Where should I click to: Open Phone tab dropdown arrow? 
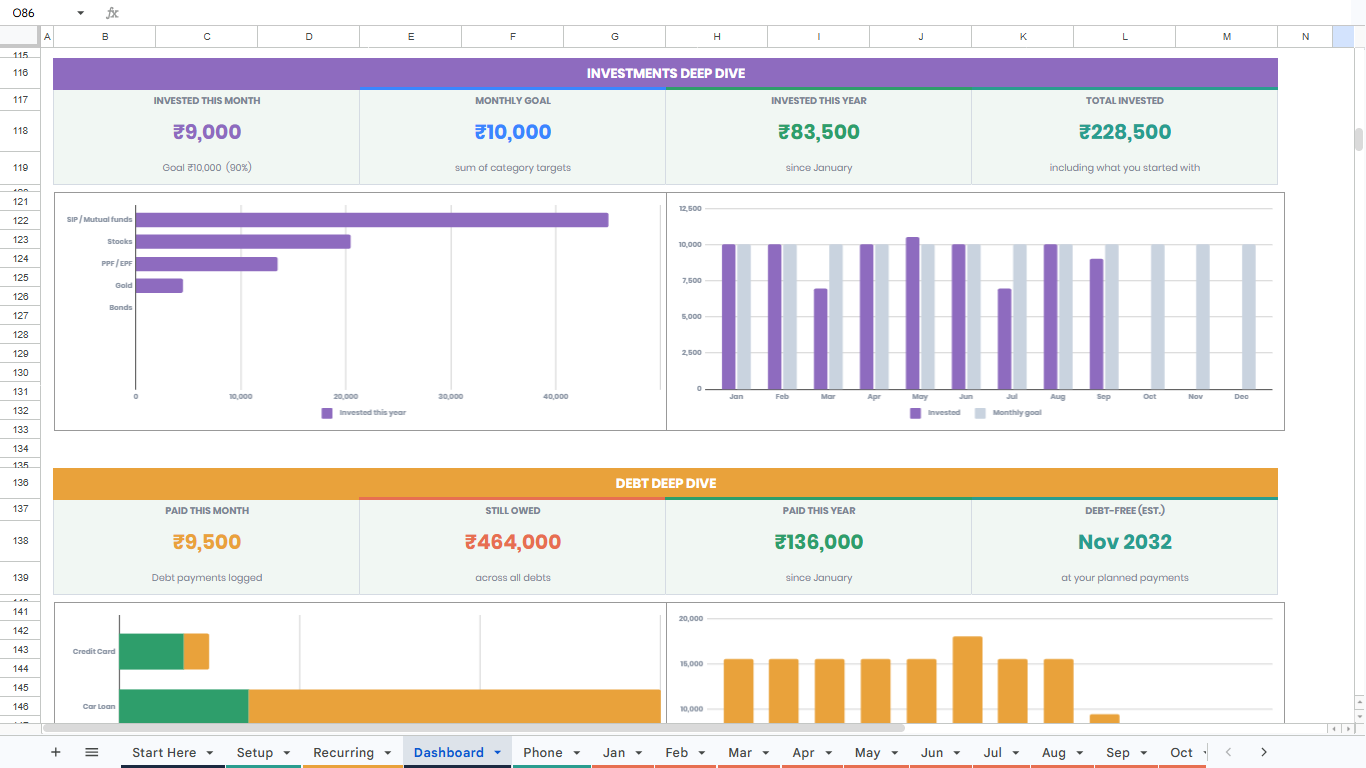(577, 753)
